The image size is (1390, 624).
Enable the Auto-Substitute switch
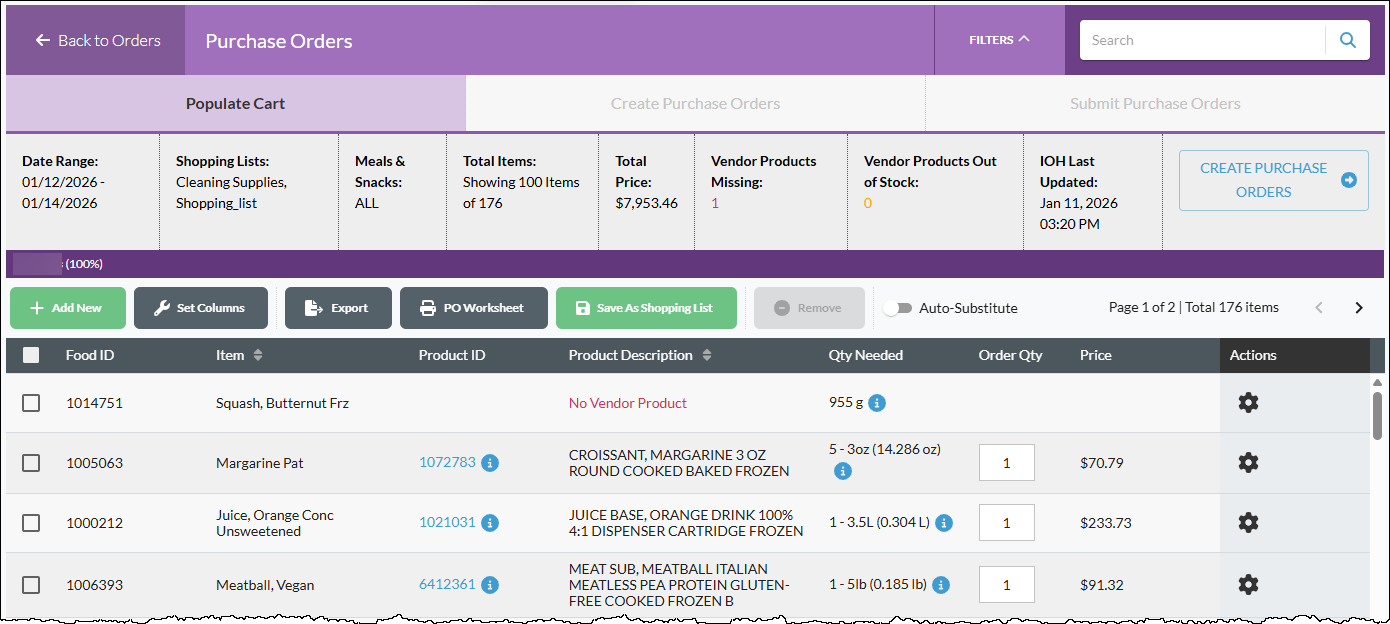click(x=897, y=308)
